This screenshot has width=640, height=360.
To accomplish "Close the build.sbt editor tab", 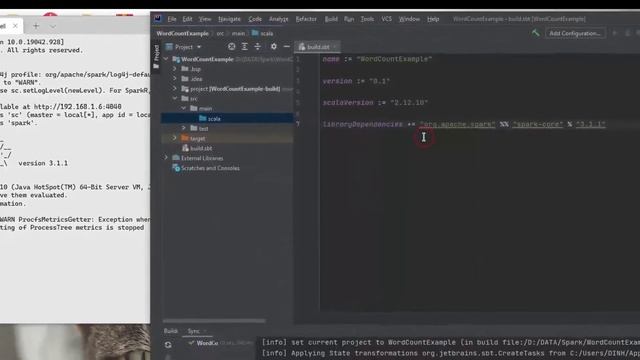I will pyautogui.click(x=335, y=47).
